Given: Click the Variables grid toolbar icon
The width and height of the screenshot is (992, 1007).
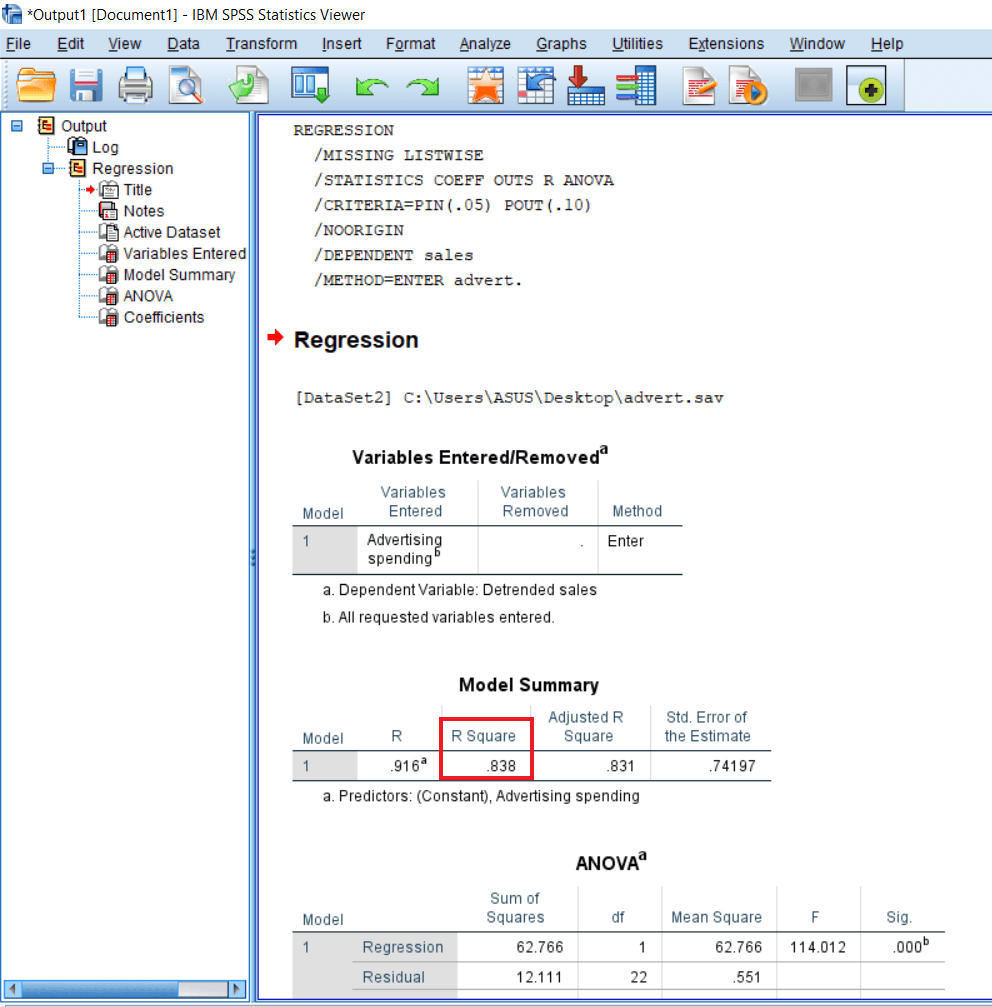Looking at the screenshot, I should [x=636, y=85].
